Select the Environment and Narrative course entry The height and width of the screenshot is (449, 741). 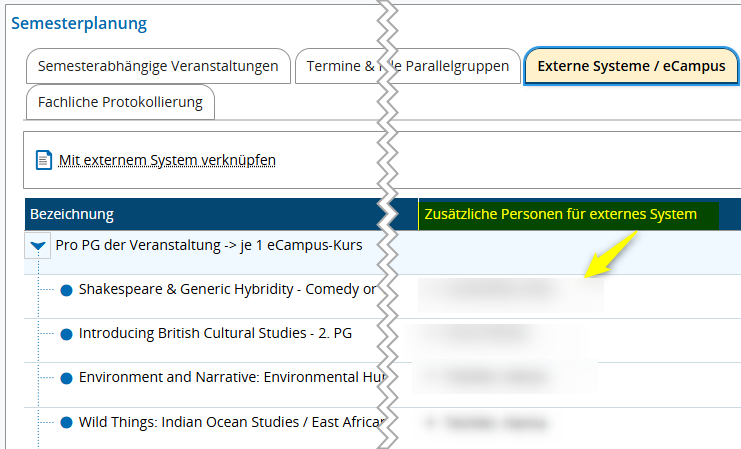233,377
